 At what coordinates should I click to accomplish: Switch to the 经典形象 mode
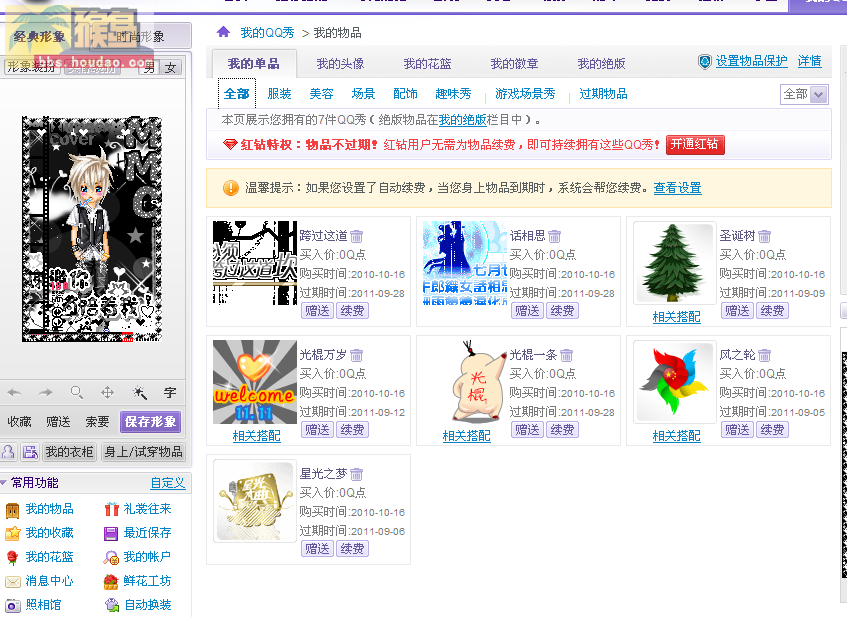(39, 37)
